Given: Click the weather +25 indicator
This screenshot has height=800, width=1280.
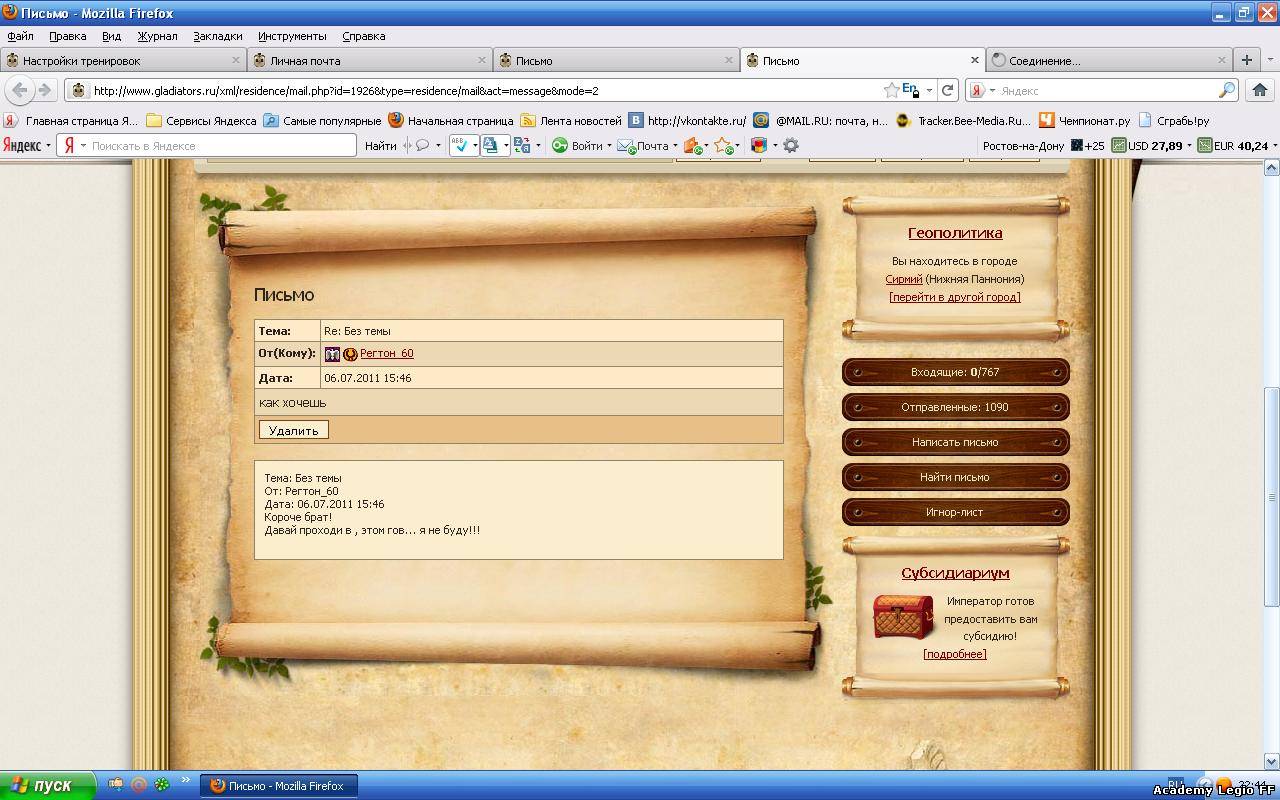Looking at the screenshot, I should coord(1087,145).
